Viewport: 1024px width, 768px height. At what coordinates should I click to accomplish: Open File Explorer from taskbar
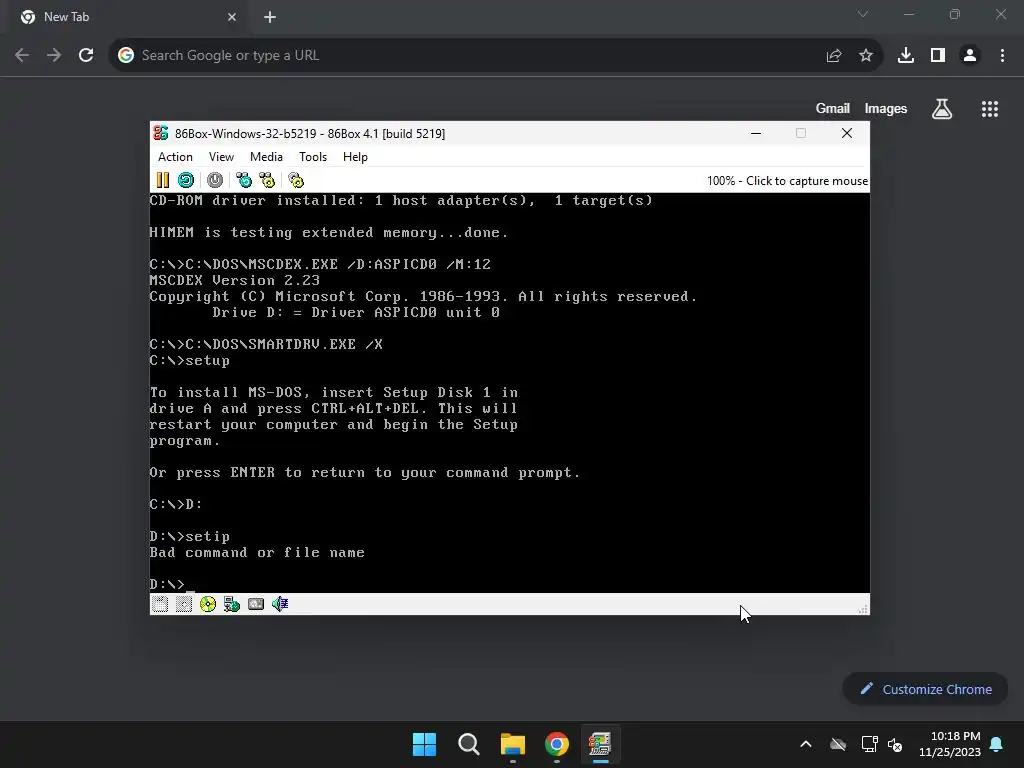pyautogui.click(x=513, y=744)
